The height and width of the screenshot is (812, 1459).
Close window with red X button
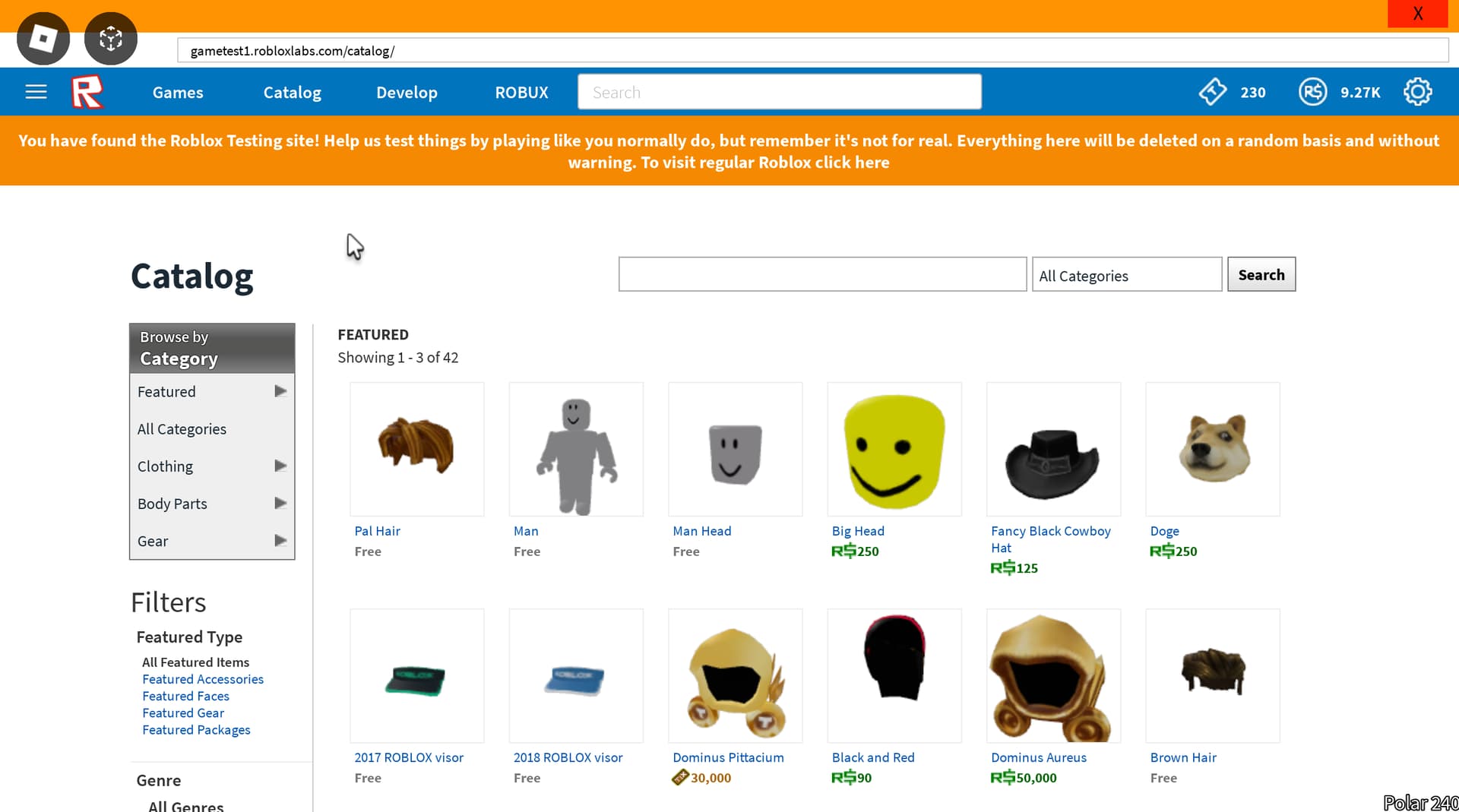[1417, 14]
